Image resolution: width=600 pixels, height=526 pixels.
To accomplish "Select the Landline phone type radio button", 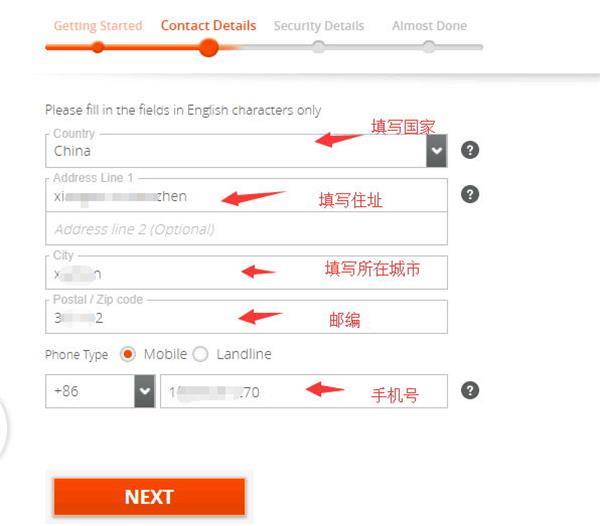I will point(201,354).
